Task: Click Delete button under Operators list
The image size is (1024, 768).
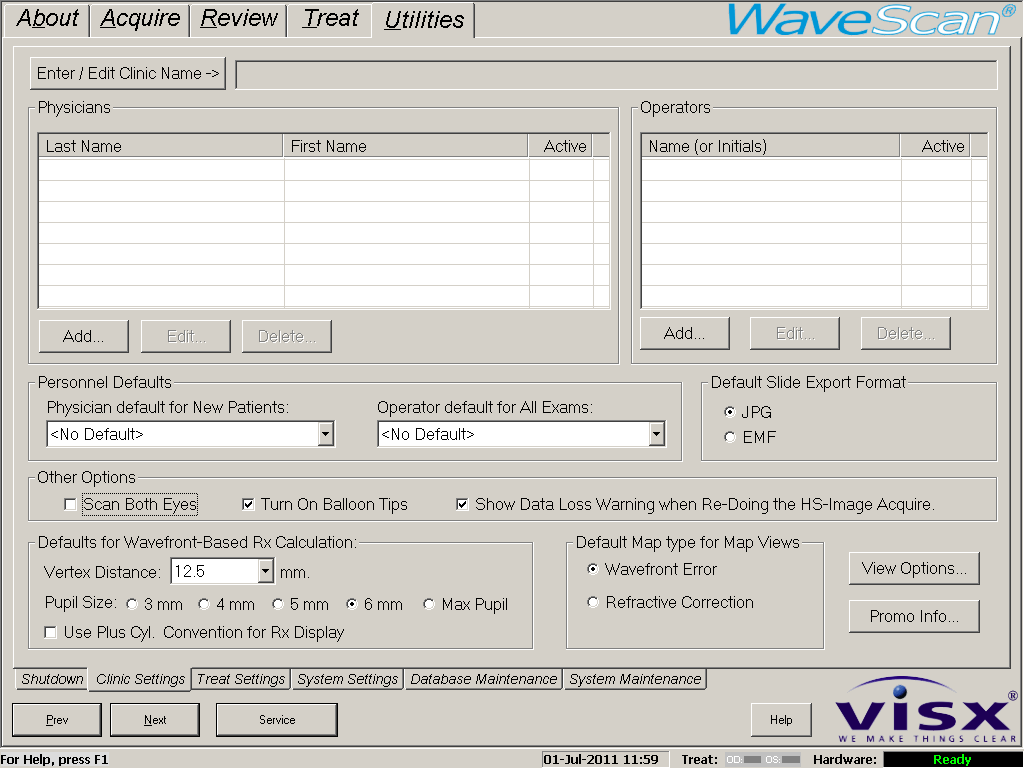Action: (906, 334)
